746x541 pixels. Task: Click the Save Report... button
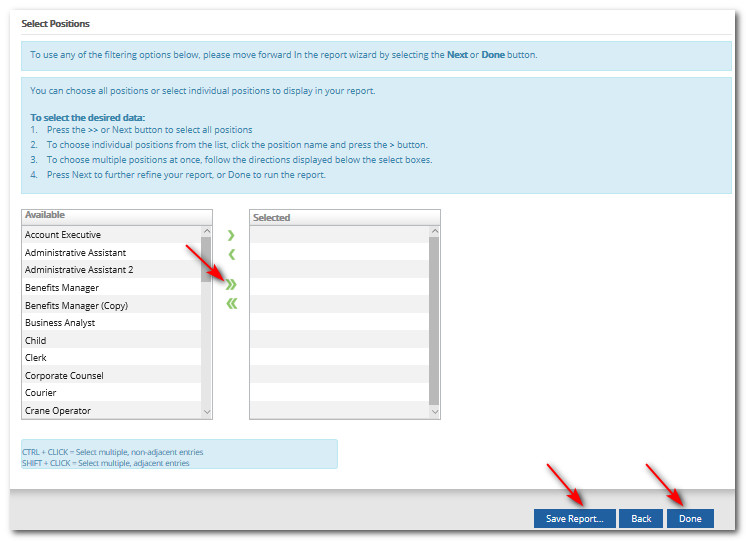[574, 519]
